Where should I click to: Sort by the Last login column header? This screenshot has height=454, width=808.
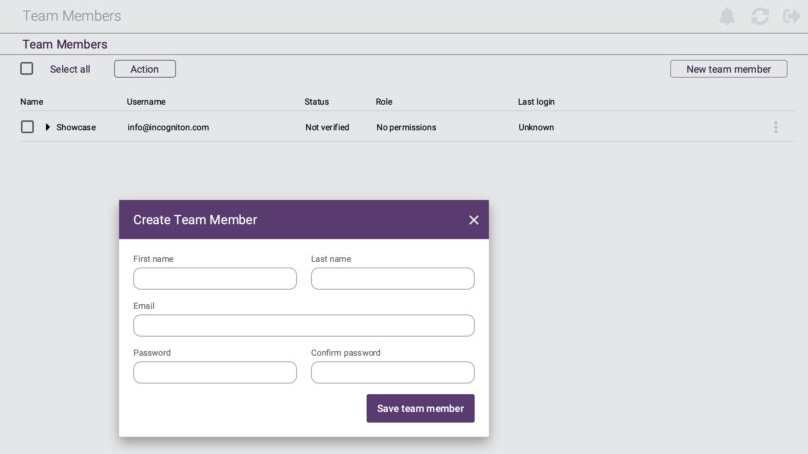click(x=536, y=102)
